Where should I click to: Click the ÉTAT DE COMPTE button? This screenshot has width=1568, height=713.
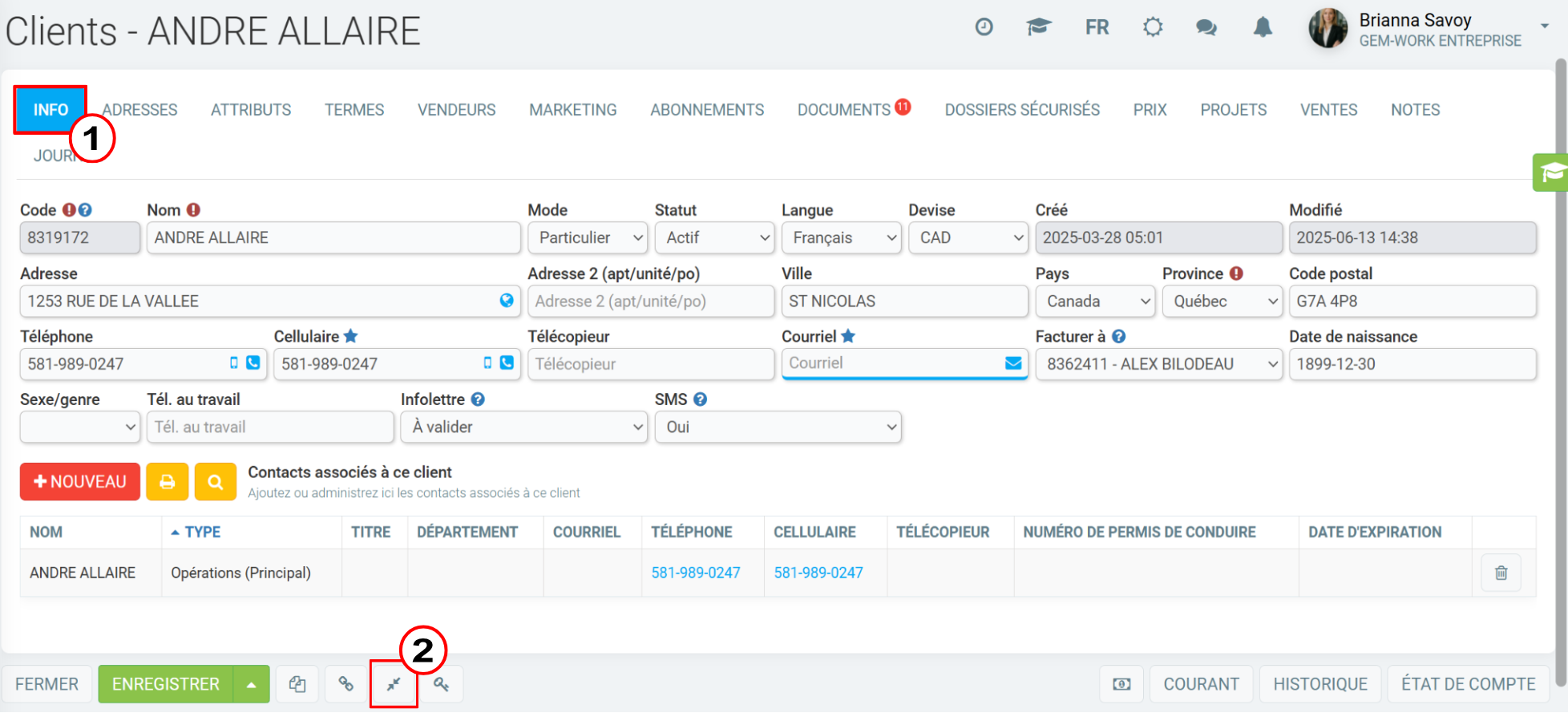(x=1468, y=684)
